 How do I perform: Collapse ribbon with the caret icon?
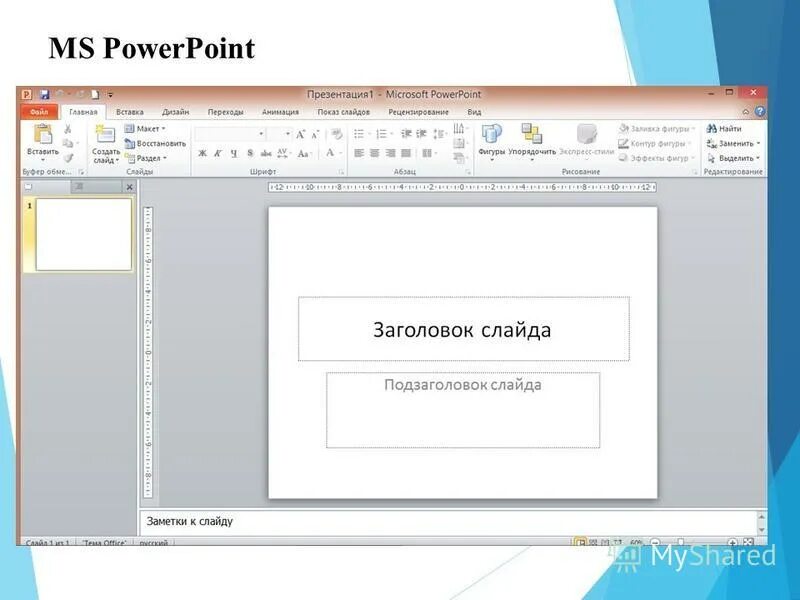click(746, 112)
